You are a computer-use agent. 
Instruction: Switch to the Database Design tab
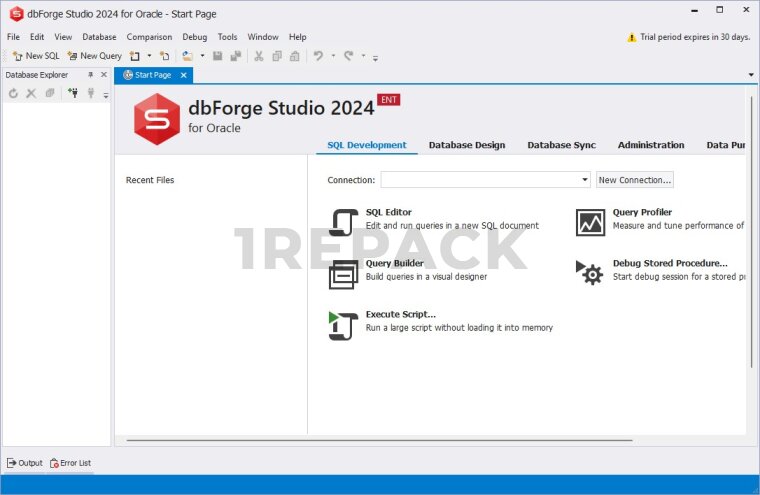point(466,145)
